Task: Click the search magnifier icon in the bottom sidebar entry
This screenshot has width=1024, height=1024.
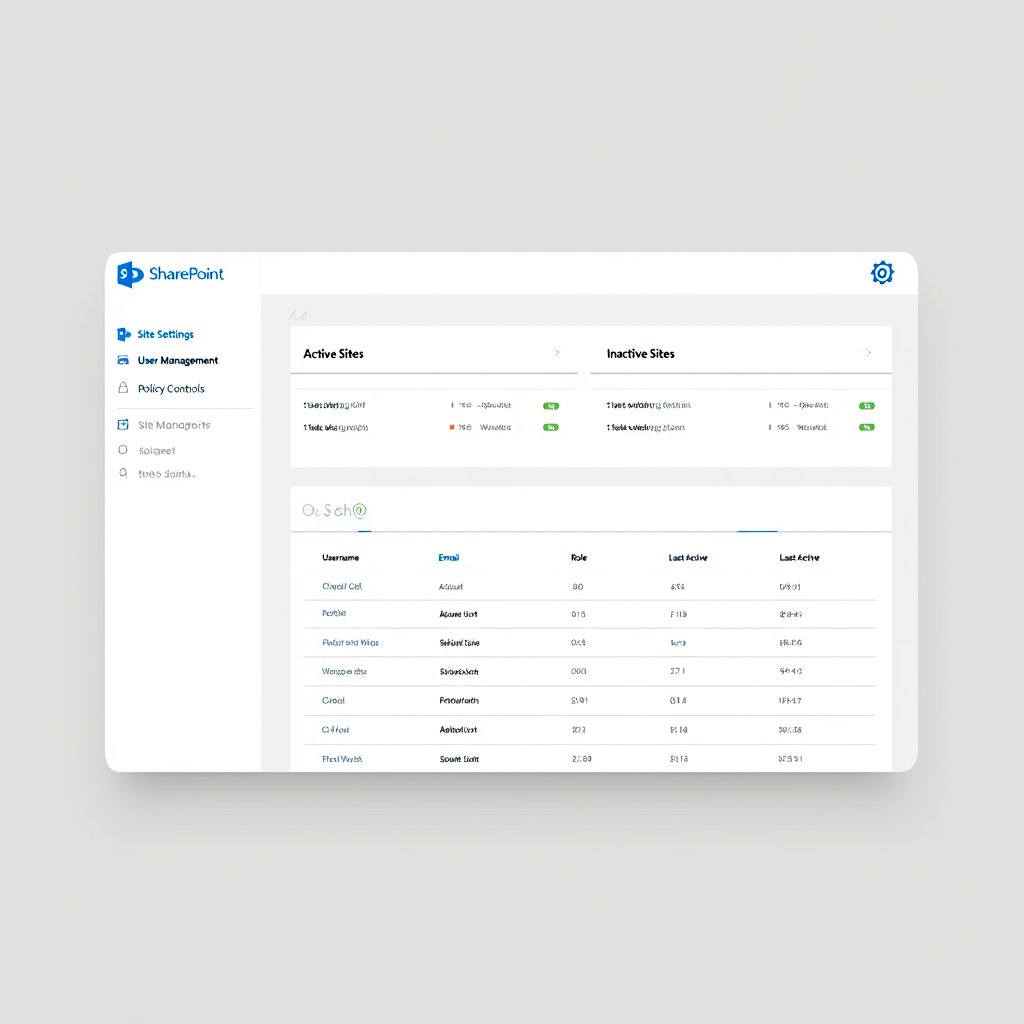Action: 122,473
